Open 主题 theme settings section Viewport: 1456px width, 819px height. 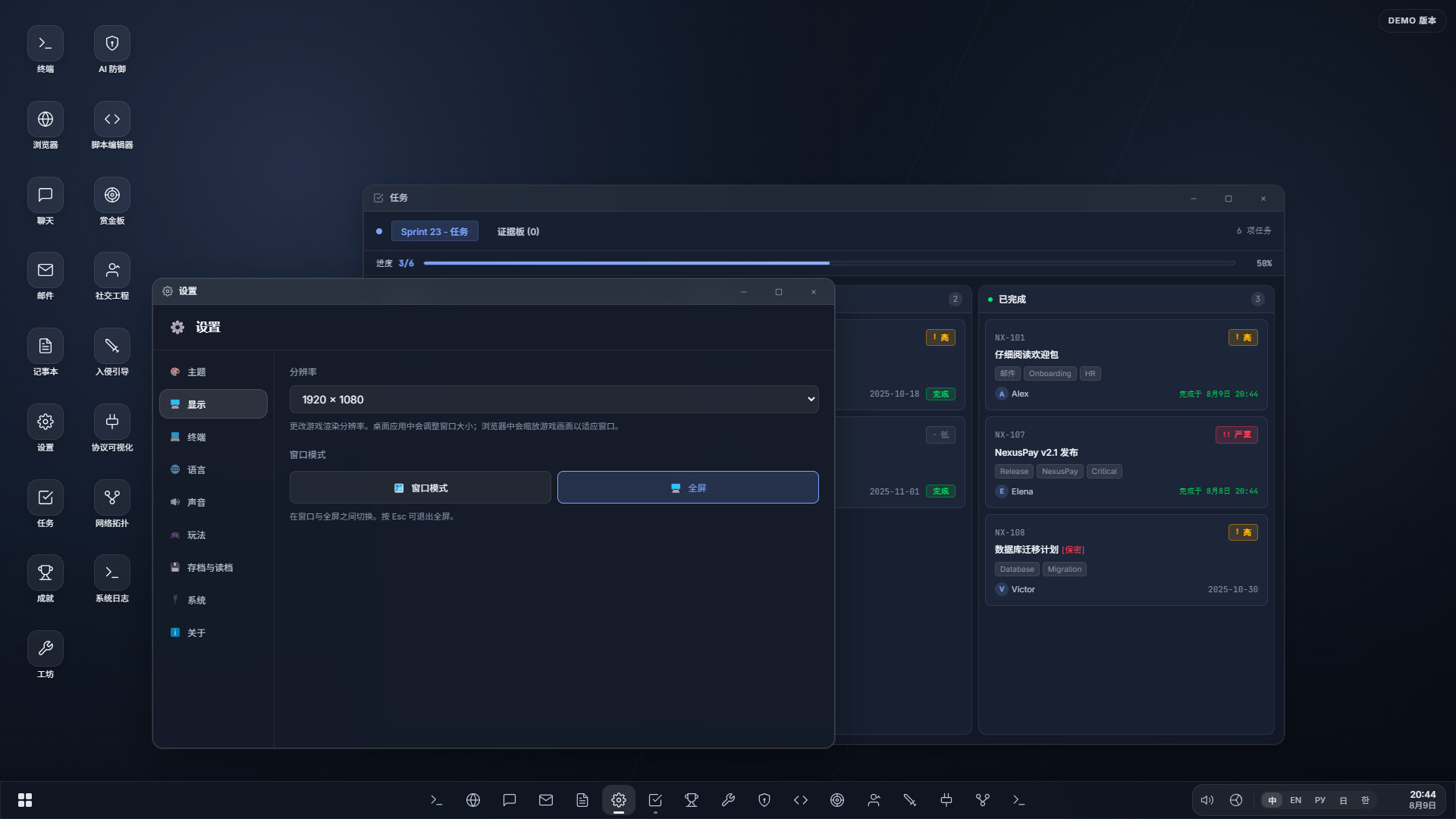click(213, 372)
